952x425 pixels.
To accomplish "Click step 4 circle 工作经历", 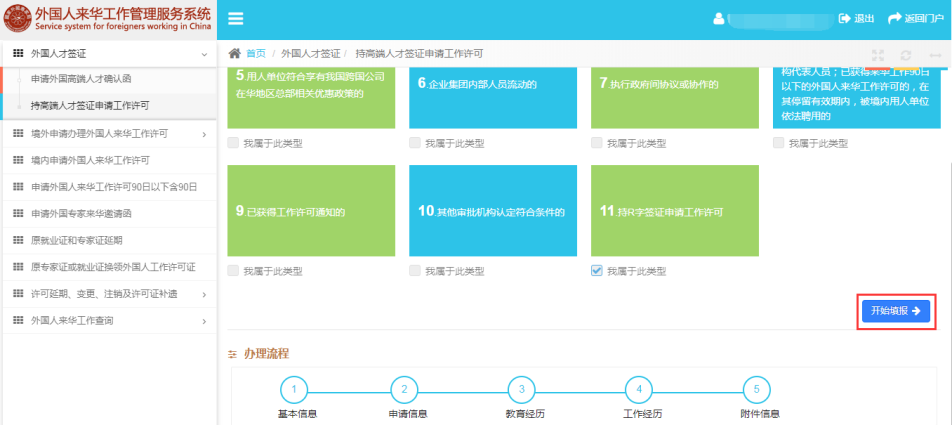I will pyautogui.click(x=639, y=390).
